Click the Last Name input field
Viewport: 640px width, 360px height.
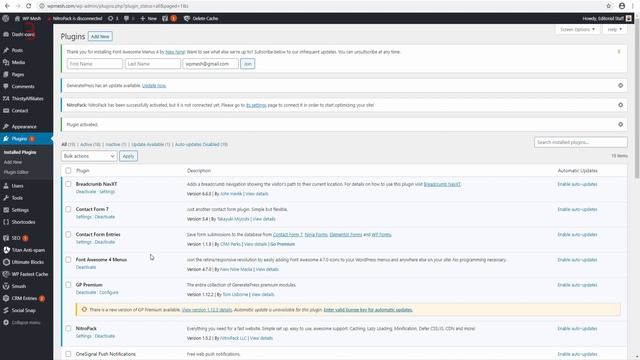(x=153, y=64)
